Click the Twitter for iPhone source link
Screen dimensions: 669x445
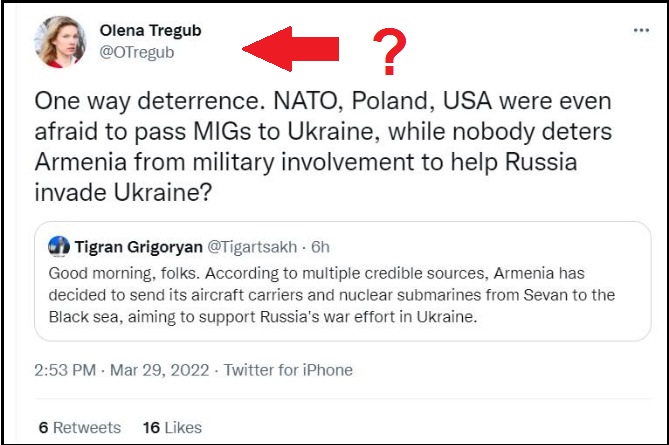288,370
